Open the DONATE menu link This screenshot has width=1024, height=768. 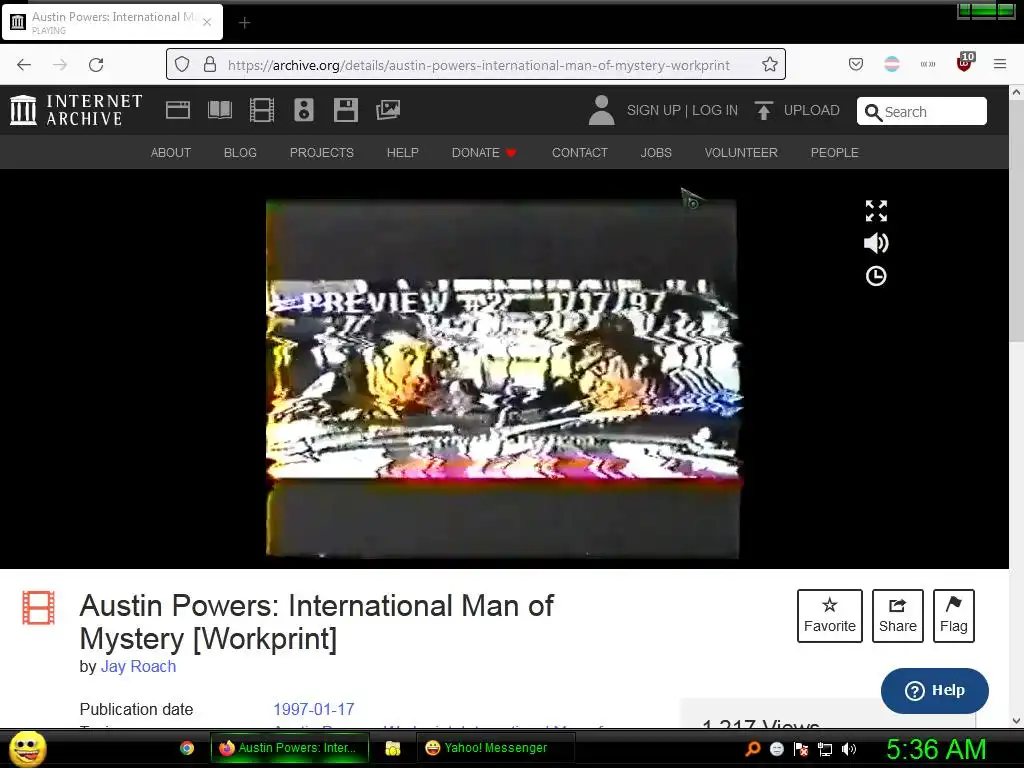click(484, 152)
